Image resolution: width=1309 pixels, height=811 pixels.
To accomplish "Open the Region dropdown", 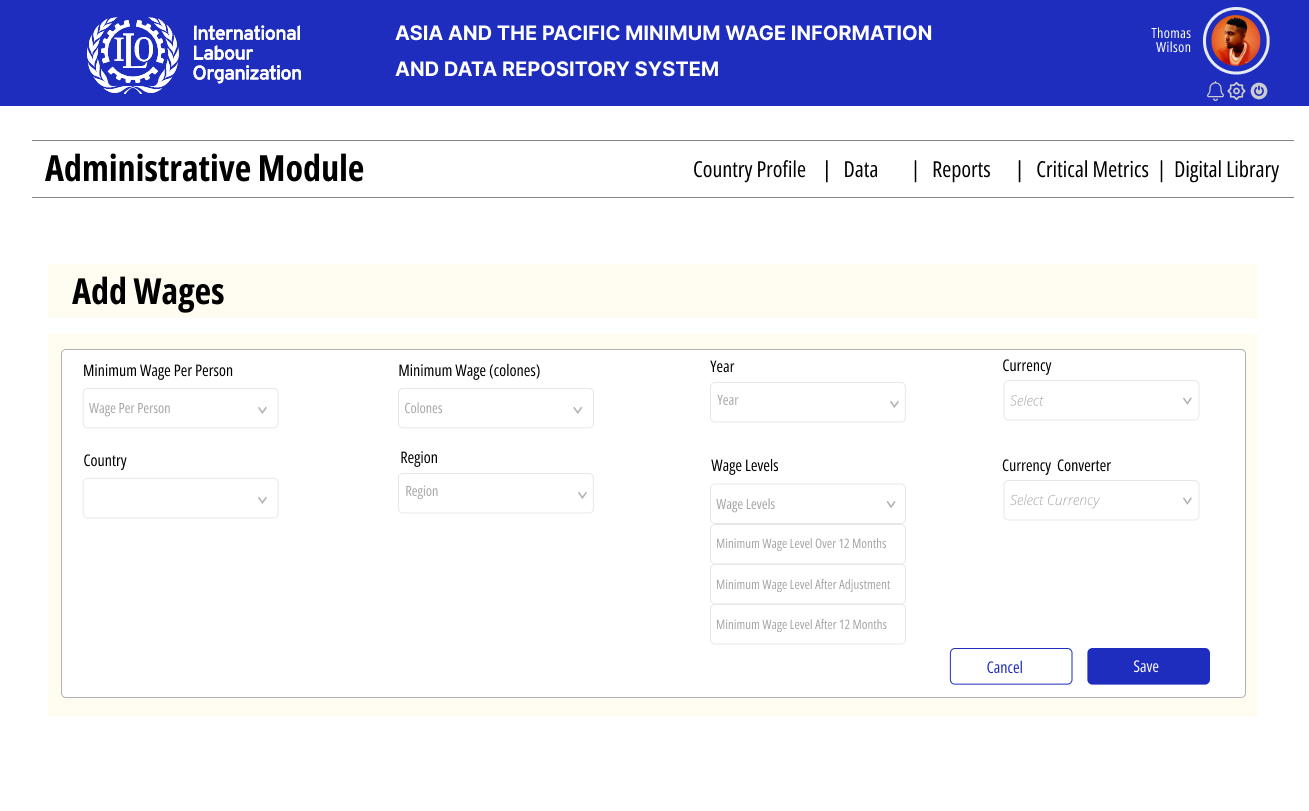I will pyautogui.click(x=495, y=493).
